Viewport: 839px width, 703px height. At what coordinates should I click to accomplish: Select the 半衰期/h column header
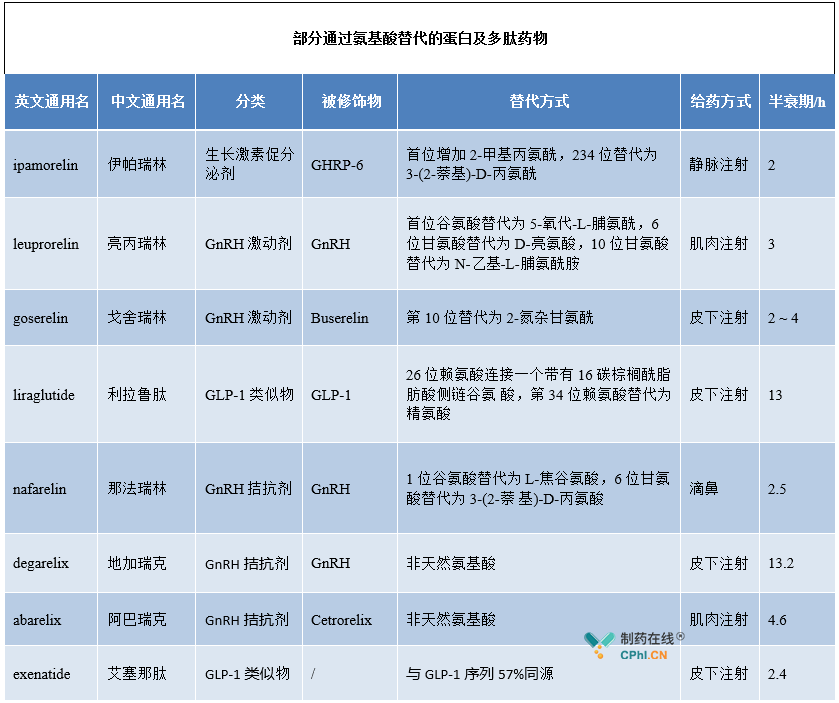click(x=797, y=101)
